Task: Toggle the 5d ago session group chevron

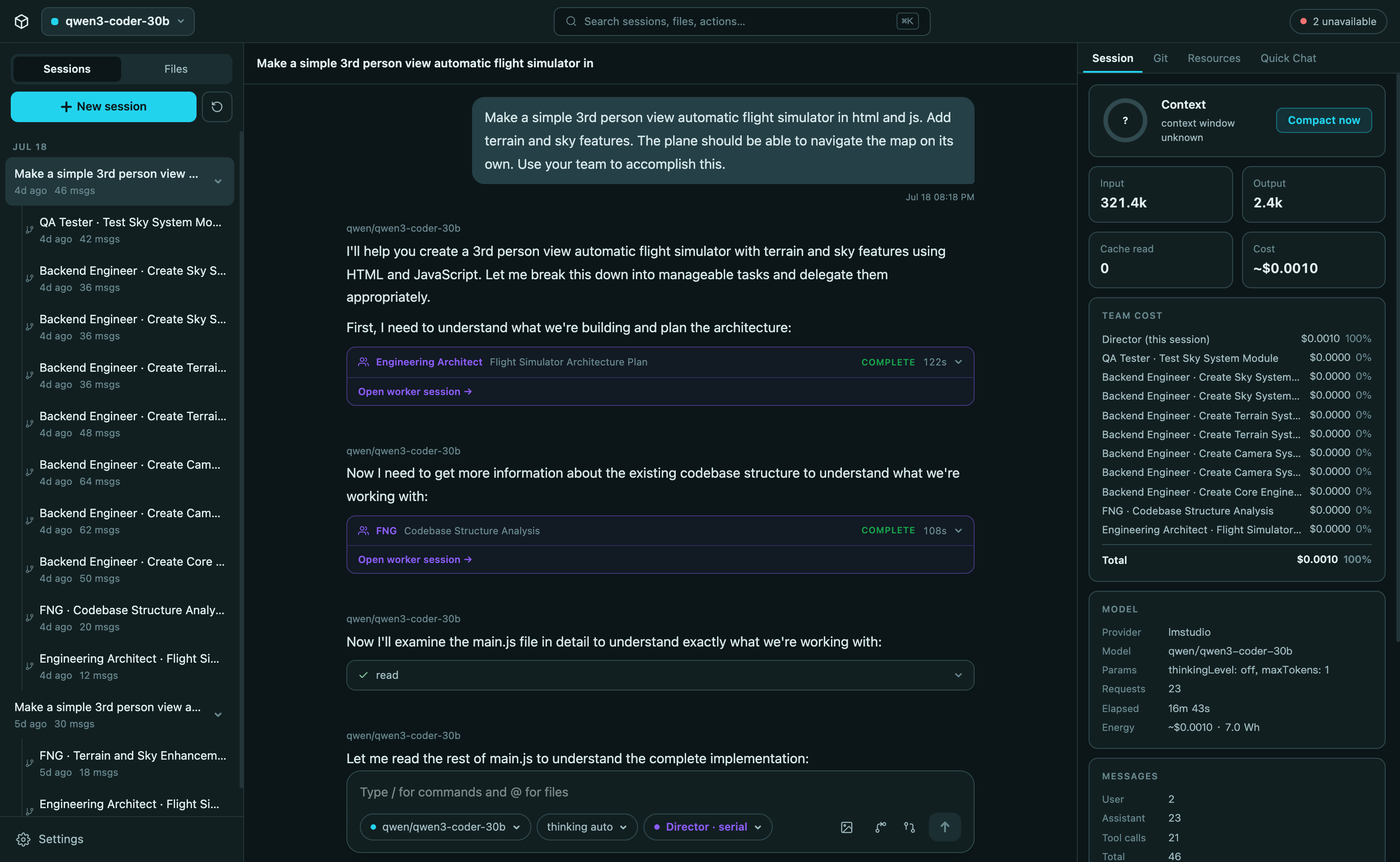Action: (218, 715)
